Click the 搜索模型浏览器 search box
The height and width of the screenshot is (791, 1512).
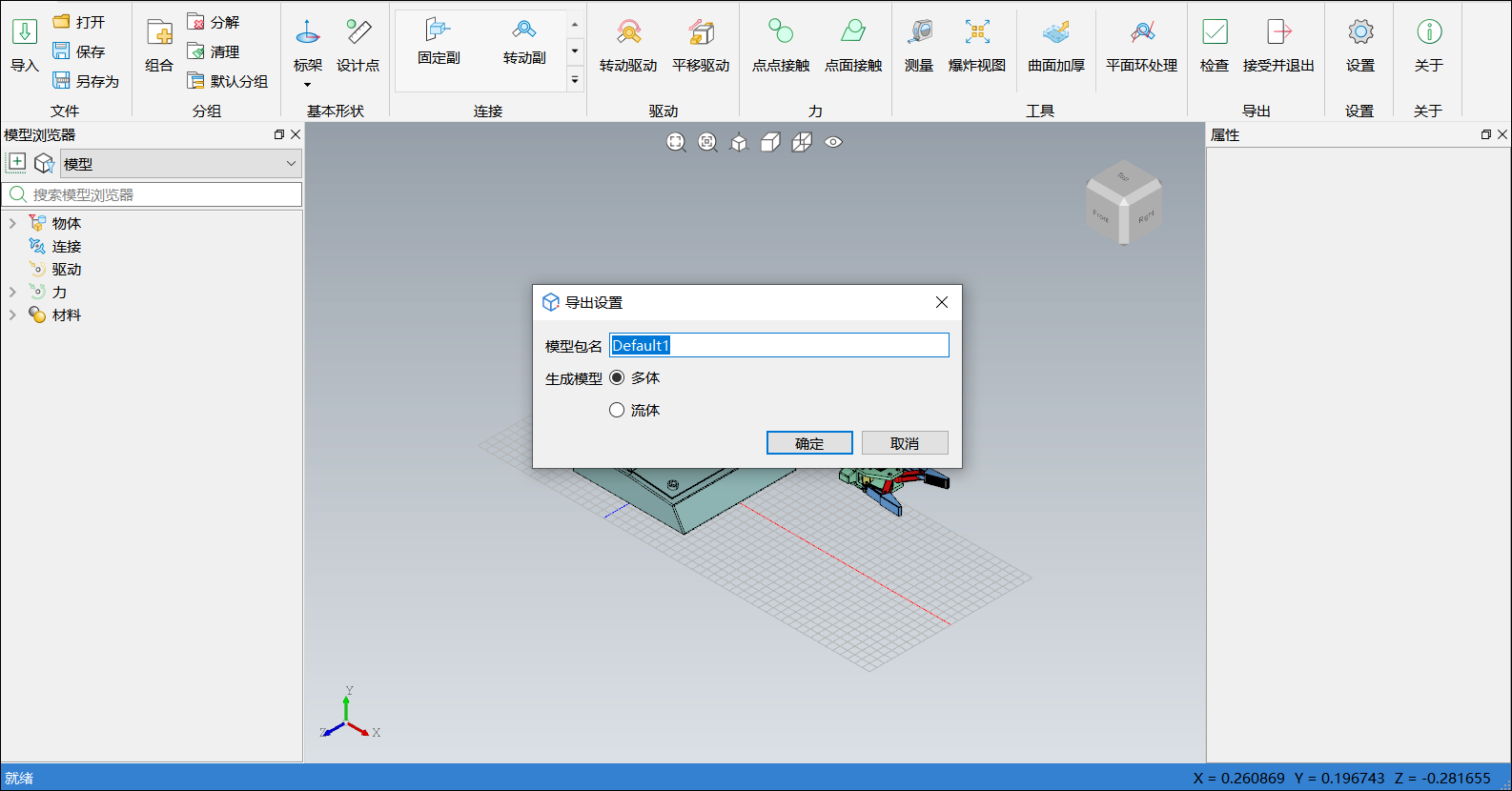coord(153,194)
